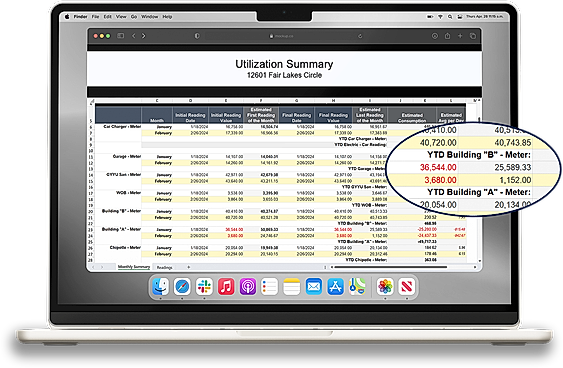Screen dimensions: 563x368
Task: Go back in Safari
Action: coord(134,36)
